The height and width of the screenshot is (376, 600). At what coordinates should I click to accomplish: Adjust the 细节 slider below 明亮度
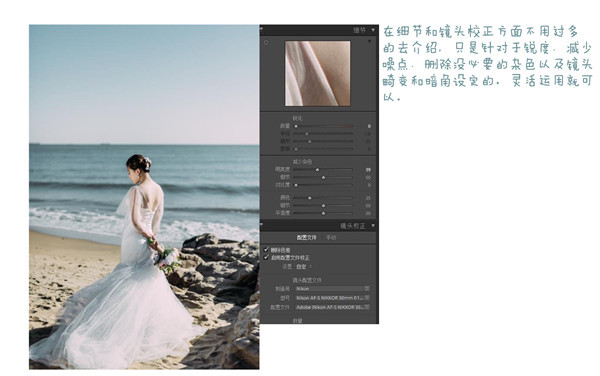tap(323, 177)
